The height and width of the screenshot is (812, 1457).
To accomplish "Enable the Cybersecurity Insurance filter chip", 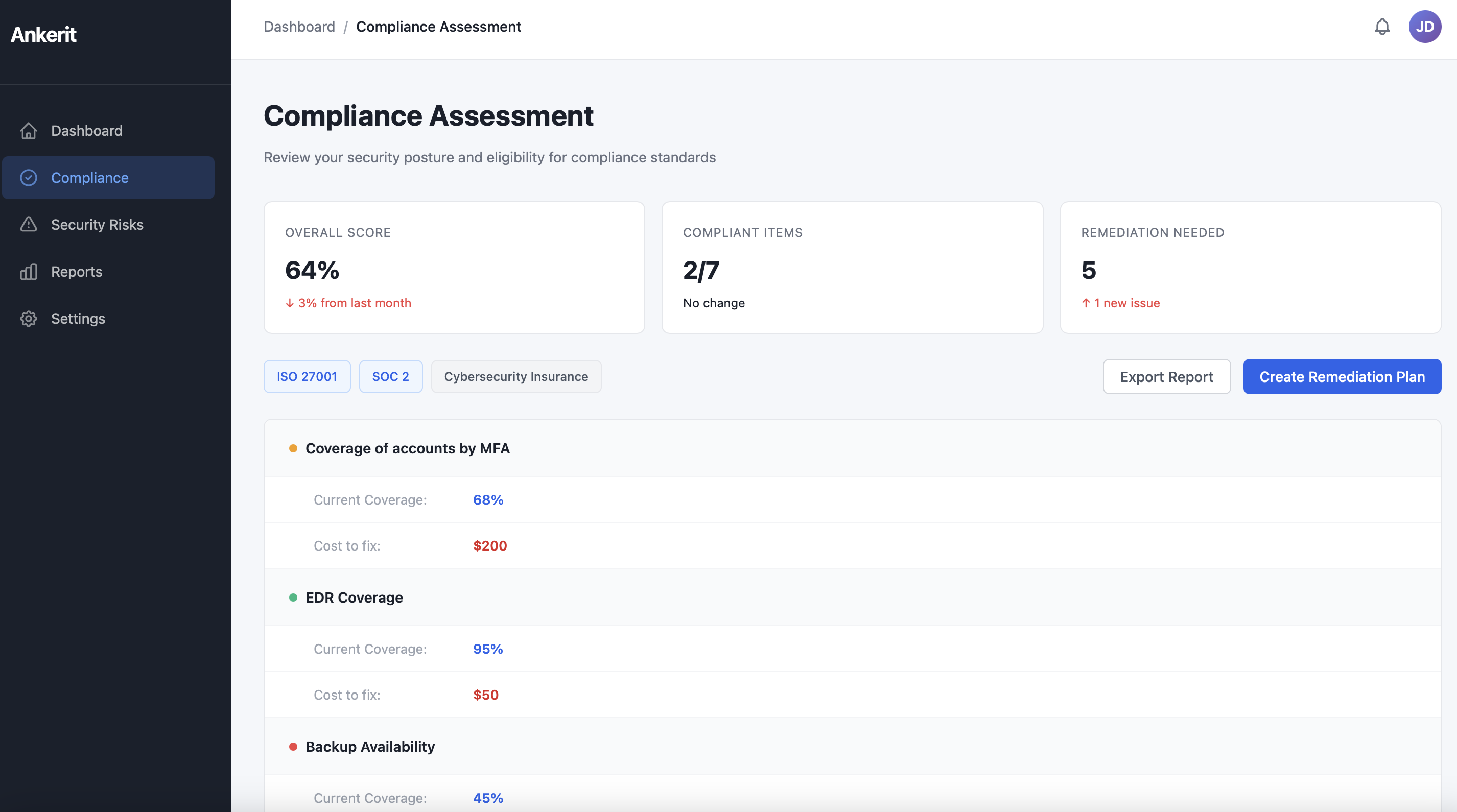I will coord(516,376).
